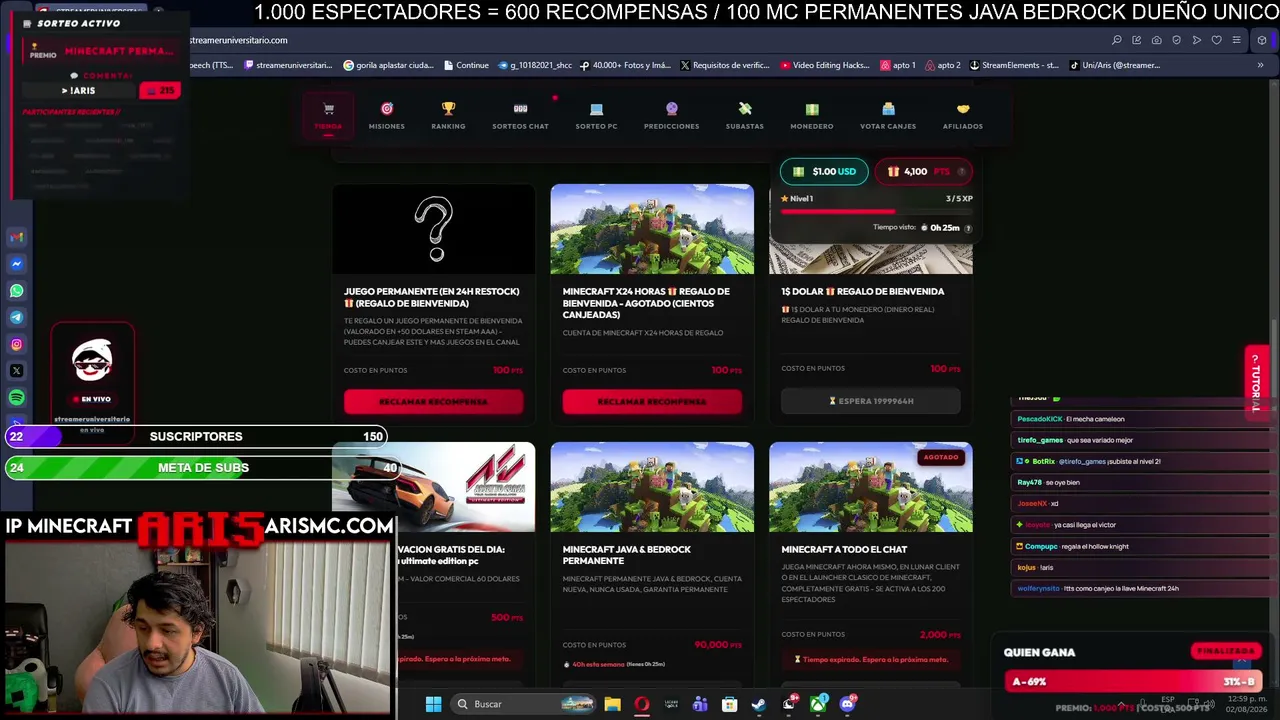Go to the Afiliados tab
Viewport: 1280px width, 720px height.
click(963, 115)
